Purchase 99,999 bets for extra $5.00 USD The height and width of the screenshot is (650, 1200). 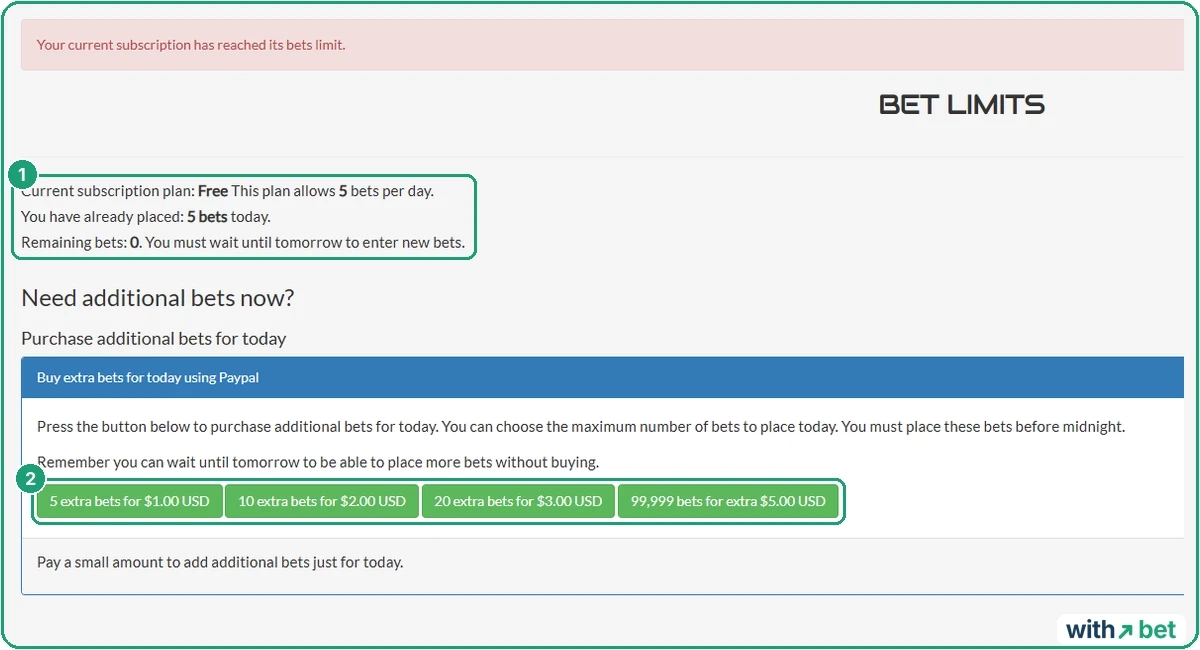click(728, 501)
